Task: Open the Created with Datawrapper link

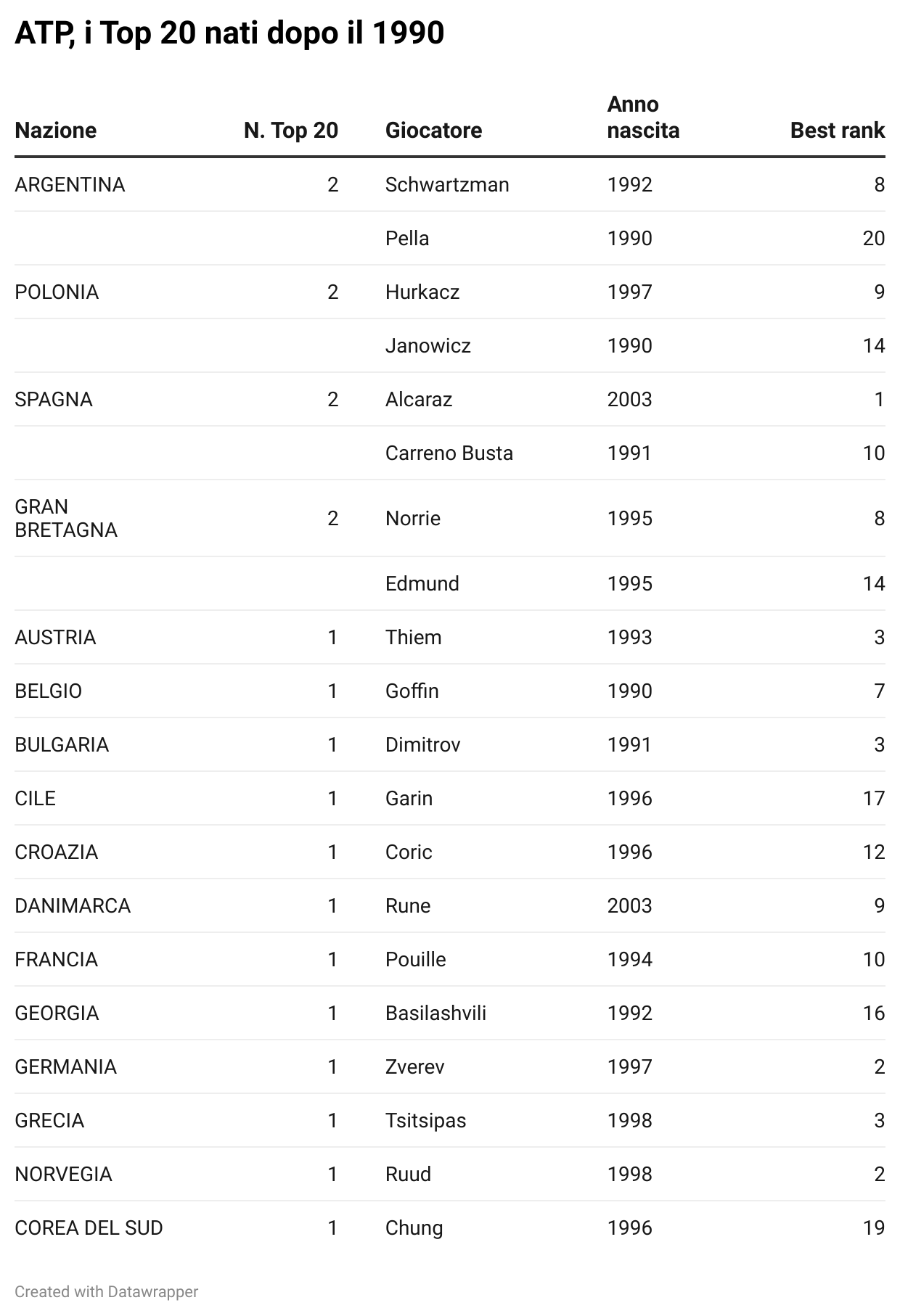Action: pyautogui.click(x=107, y=1292)
